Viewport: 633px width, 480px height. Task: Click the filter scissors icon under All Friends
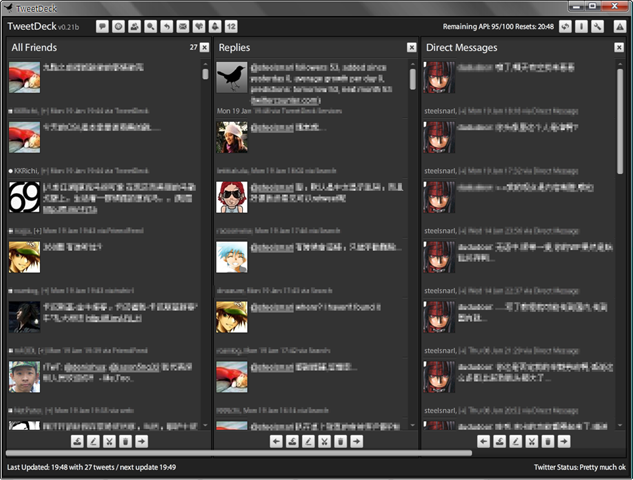[x=109, y=441]
